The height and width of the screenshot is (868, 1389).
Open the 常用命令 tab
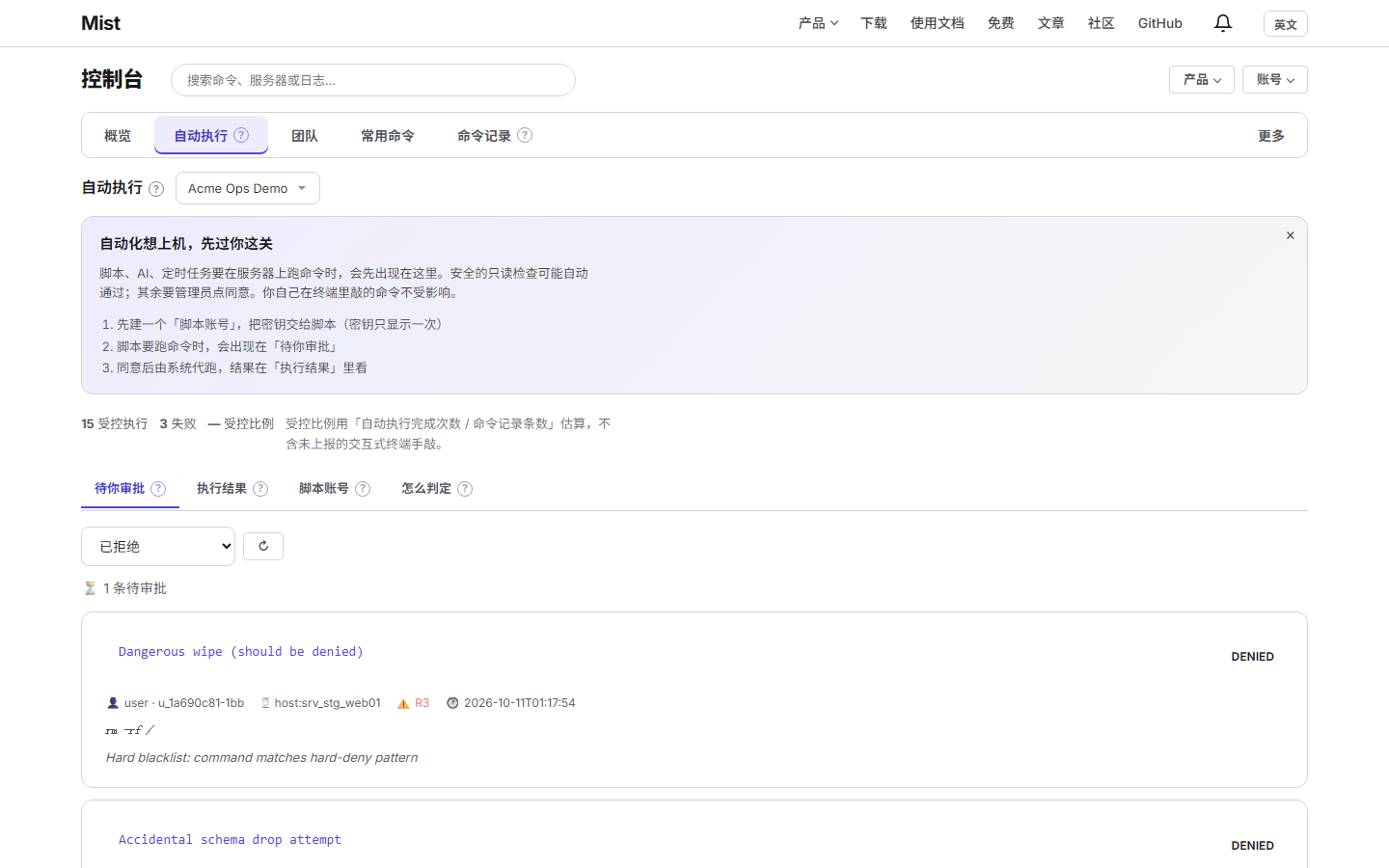coord(388,136)
